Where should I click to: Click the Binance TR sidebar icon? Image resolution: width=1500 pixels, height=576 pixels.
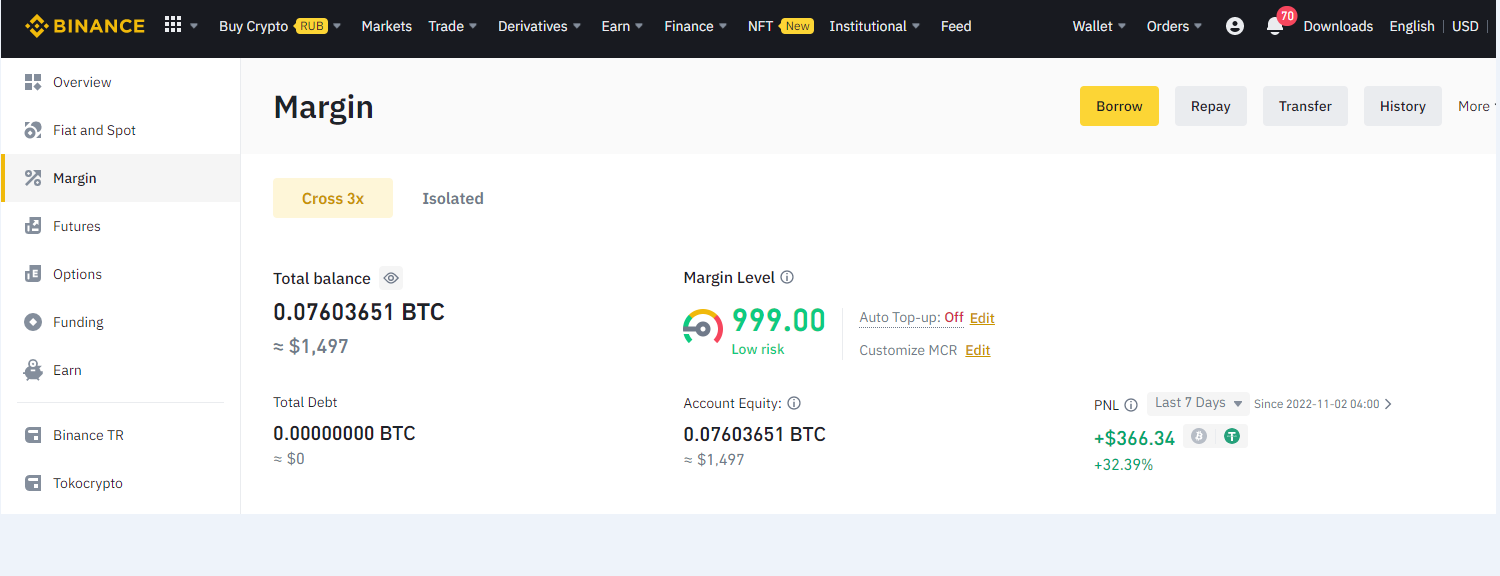[33, 435]
